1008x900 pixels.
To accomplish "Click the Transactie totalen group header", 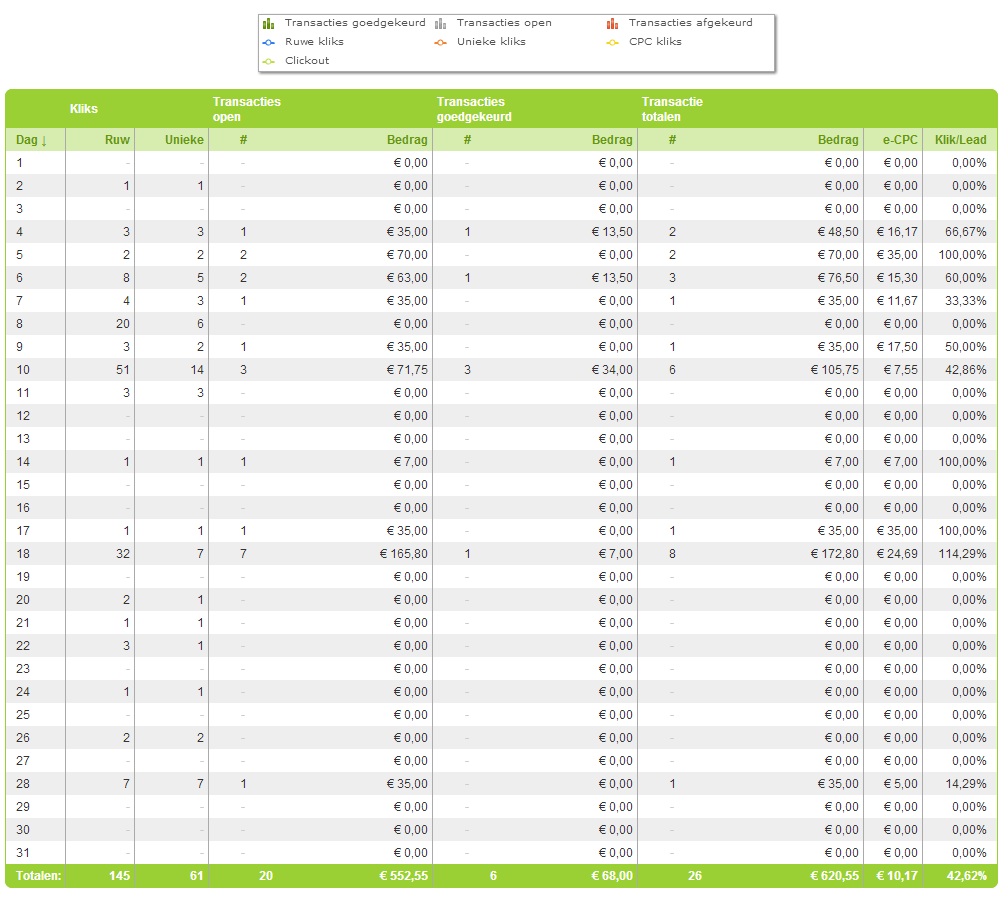I will pyautogui.click(x=672, y=109).
